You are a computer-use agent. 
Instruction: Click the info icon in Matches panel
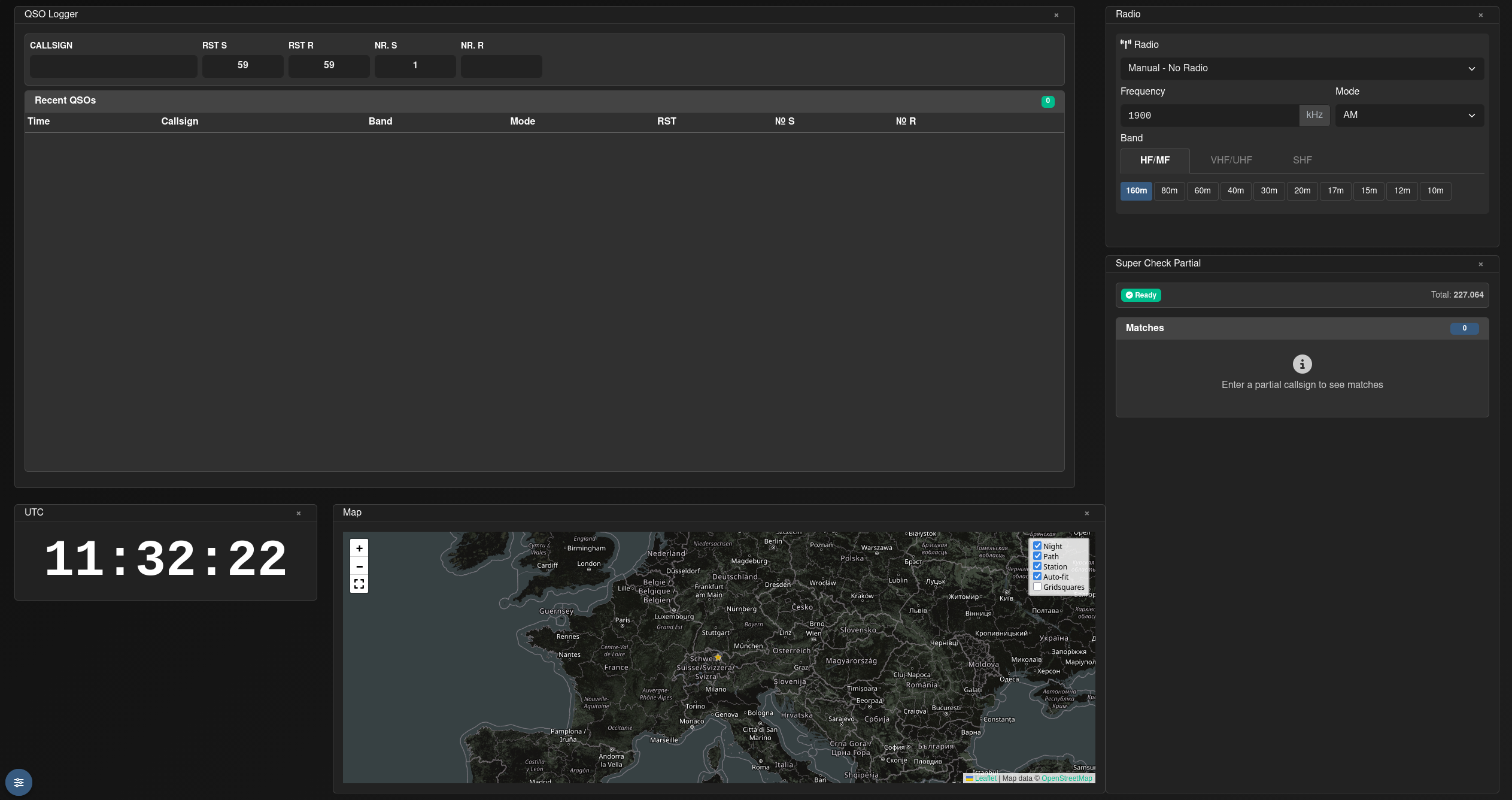coord(1302,364)
